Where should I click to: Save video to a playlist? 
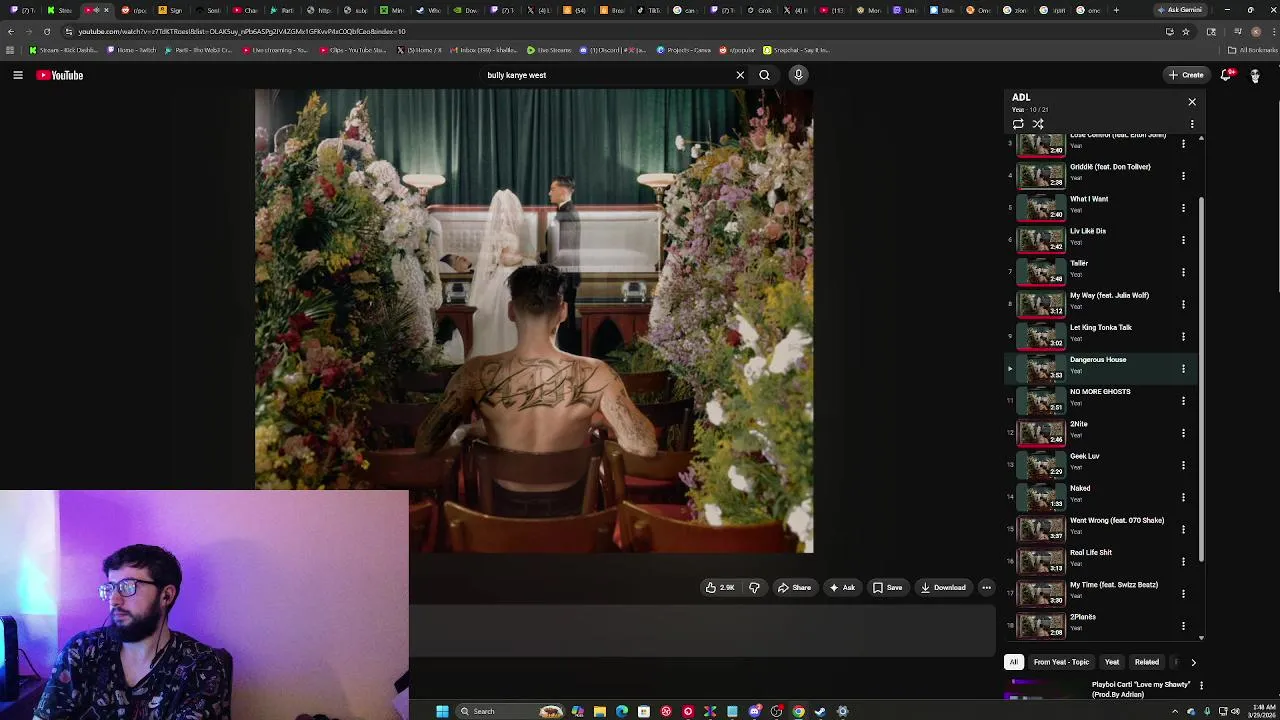point(887,588)
